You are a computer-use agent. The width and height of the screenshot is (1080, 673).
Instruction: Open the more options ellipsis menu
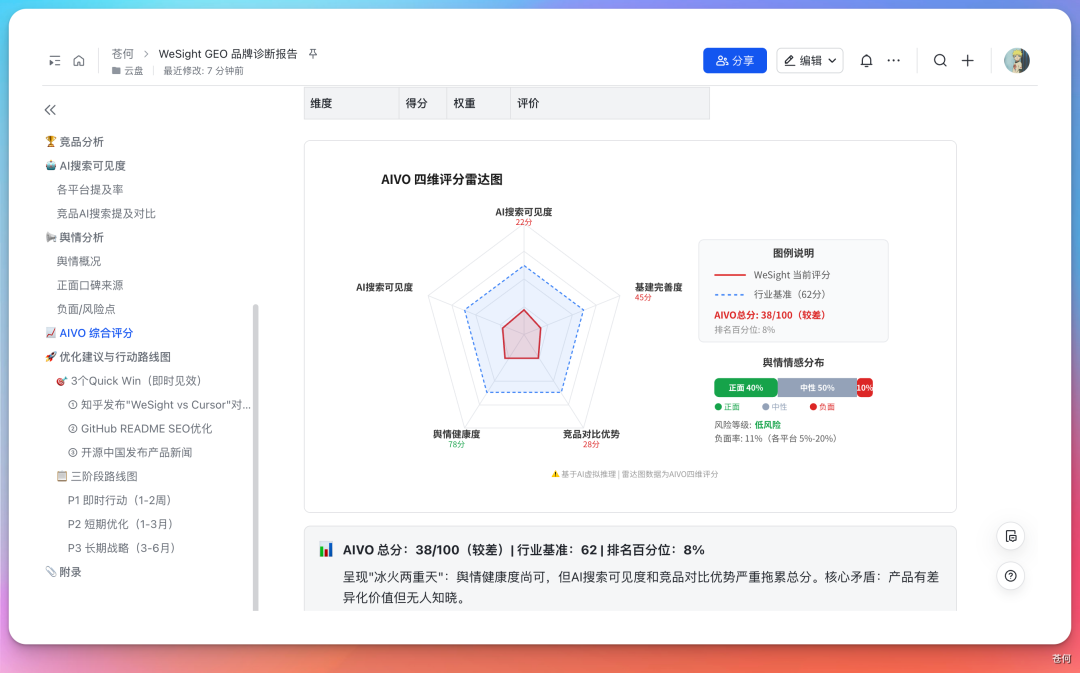893,61
